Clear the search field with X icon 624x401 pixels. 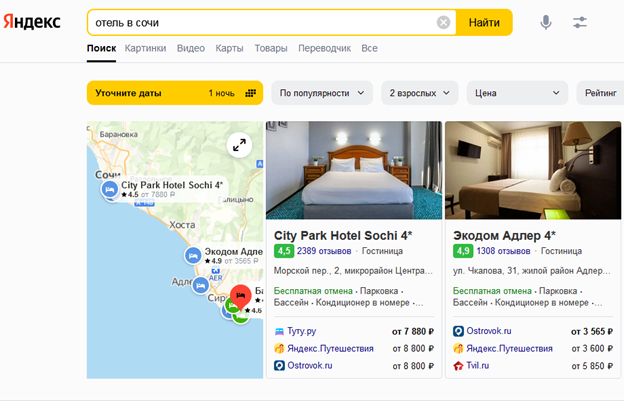click(x=443, y=22)
